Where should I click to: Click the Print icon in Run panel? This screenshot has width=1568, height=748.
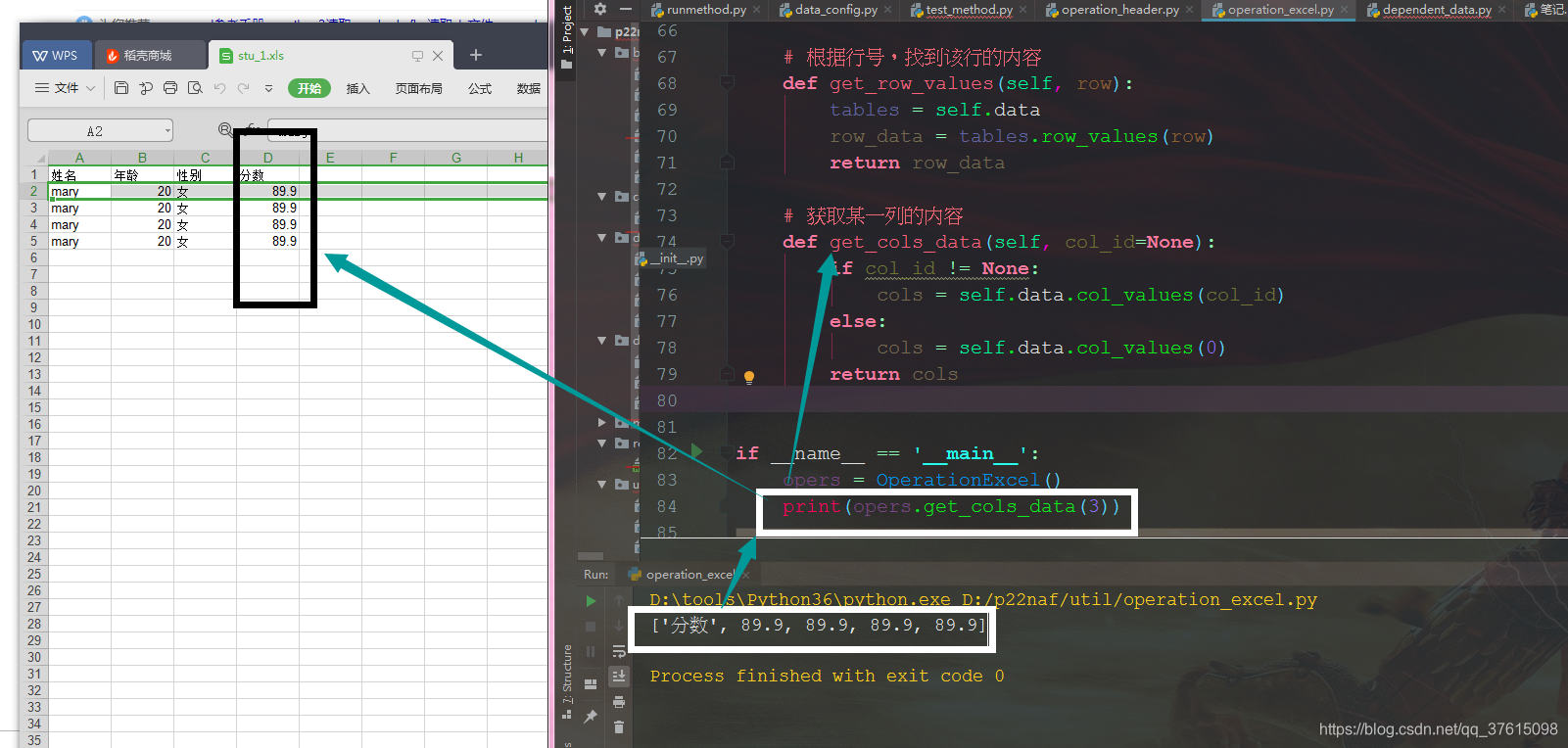pyautogui.click(x=619, y=701)
